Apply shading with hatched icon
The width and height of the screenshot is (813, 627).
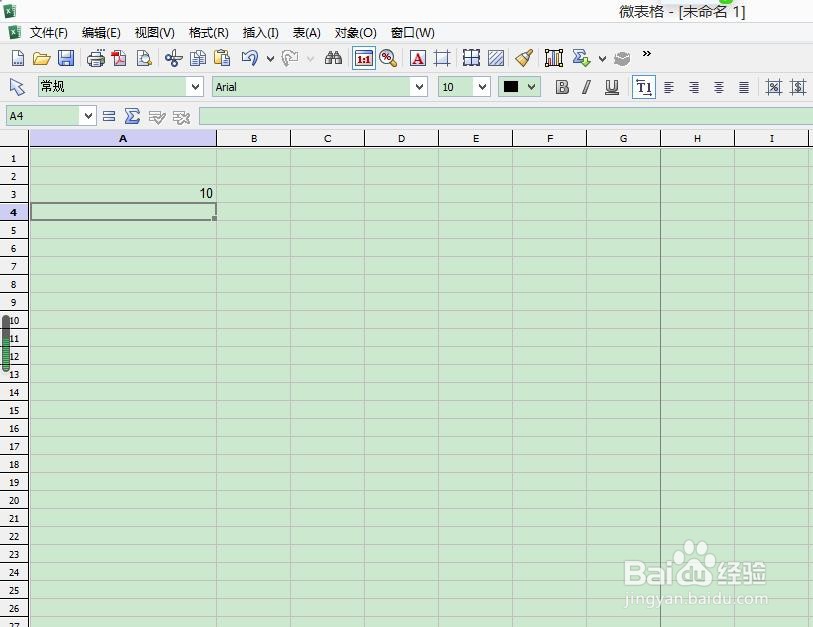pyautogui.click(x=496, y=58)
